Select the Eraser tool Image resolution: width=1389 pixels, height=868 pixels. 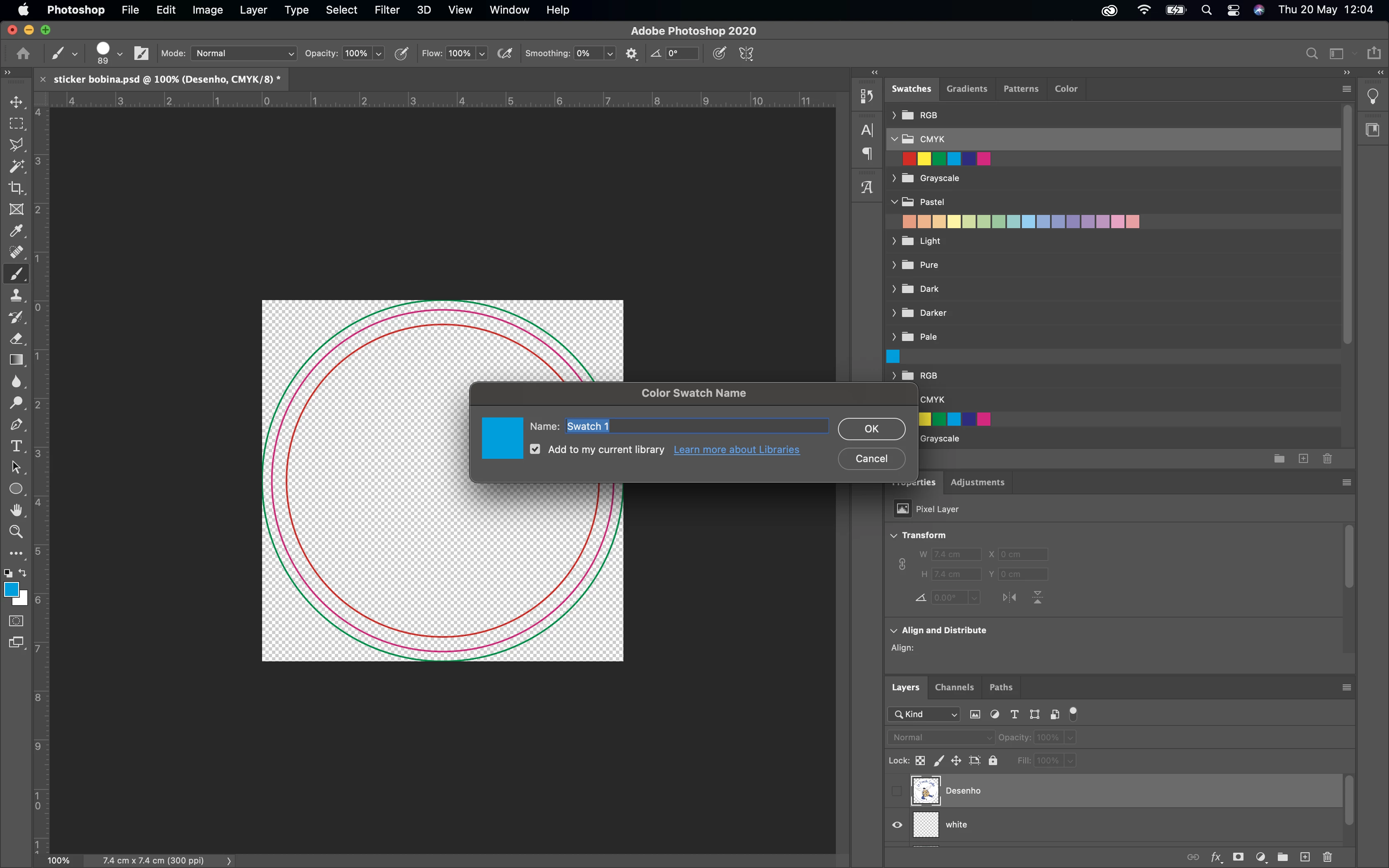pos(16,339)
